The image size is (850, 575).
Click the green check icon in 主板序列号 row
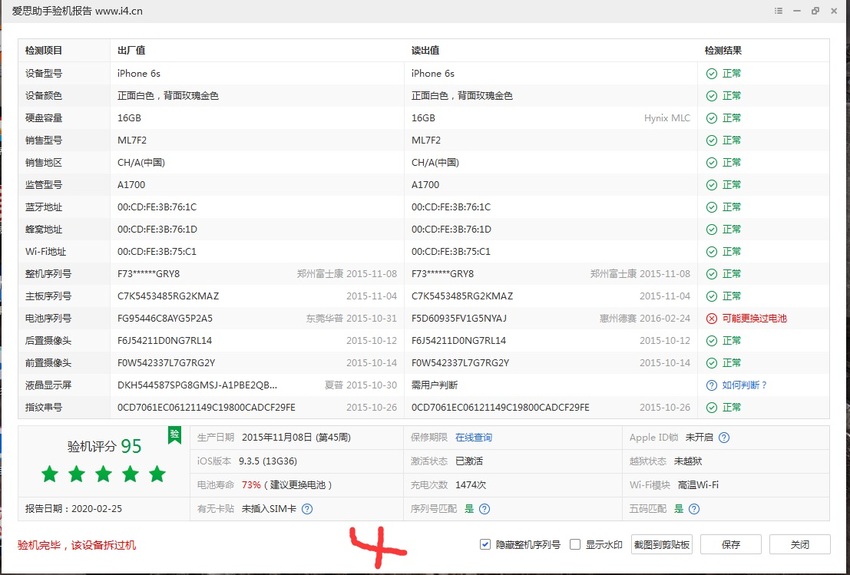[711, 296]
